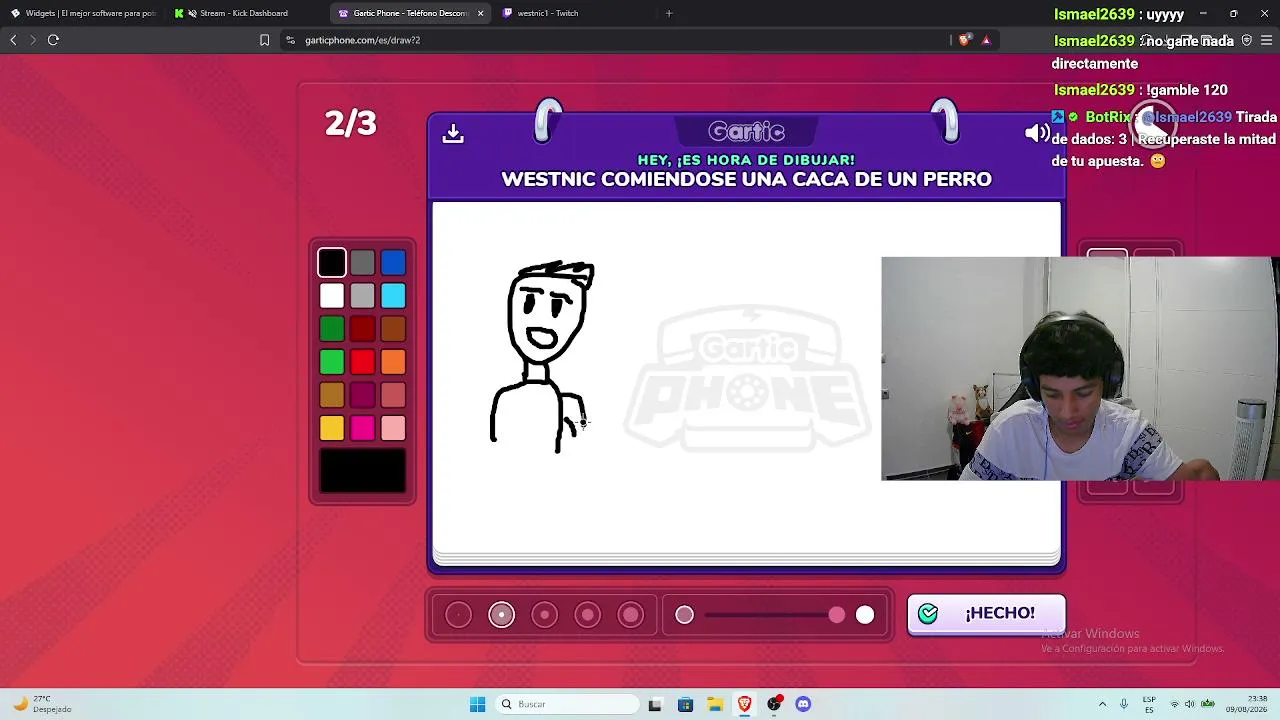Open the Windows Start menu
The width and height of the screenshot is (1280, 720).
point(477,704)
